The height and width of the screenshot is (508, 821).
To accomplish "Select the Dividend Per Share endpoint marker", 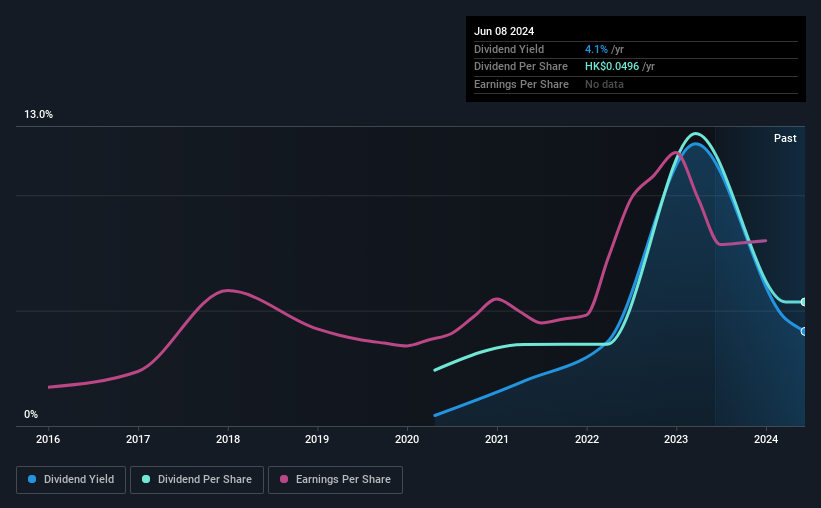I will [x=804, y=302].
